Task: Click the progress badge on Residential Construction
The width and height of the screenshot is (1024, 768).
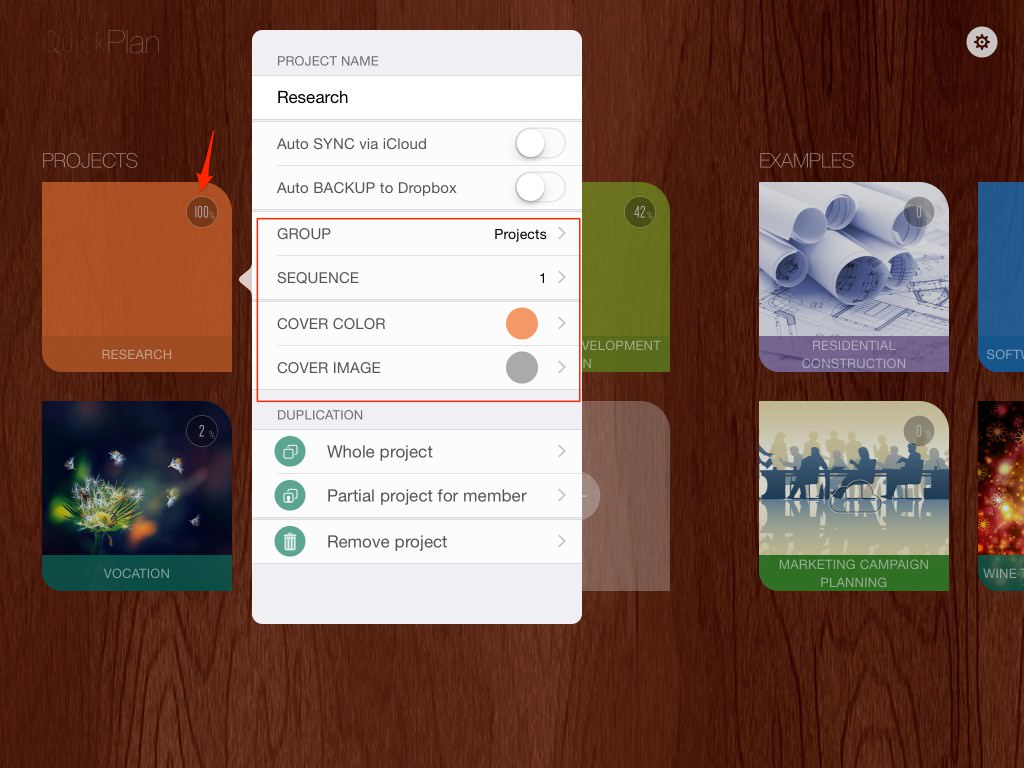Action: coord(919,212)
